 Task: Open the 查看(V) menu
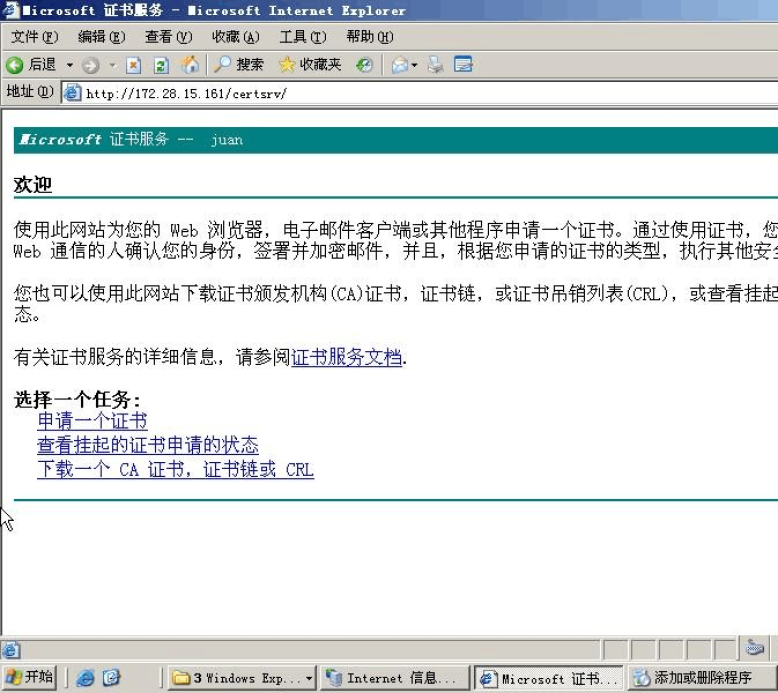pos(168,37)
